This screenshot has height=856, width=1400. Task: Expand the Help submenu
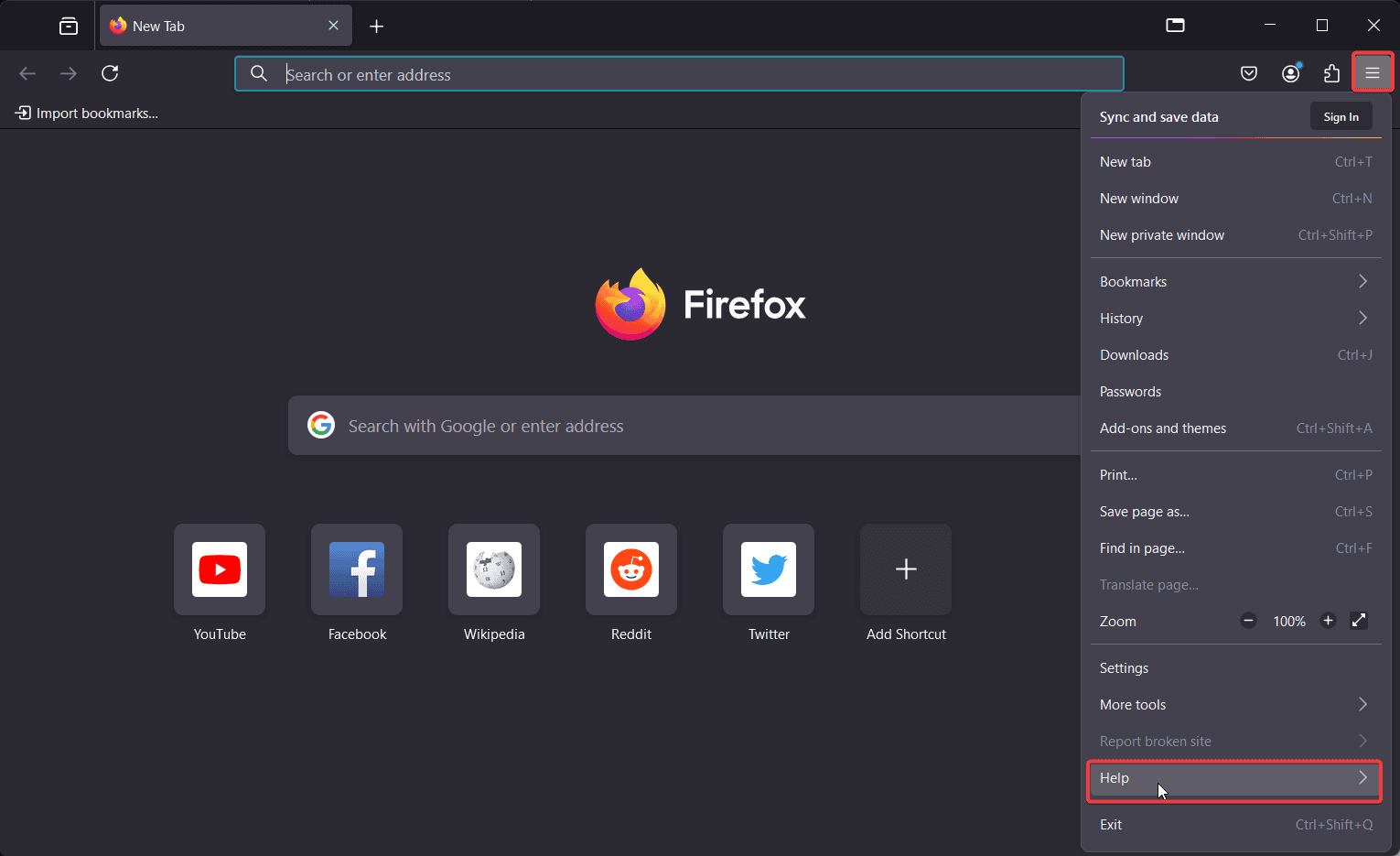click(x=1235, y=778)
